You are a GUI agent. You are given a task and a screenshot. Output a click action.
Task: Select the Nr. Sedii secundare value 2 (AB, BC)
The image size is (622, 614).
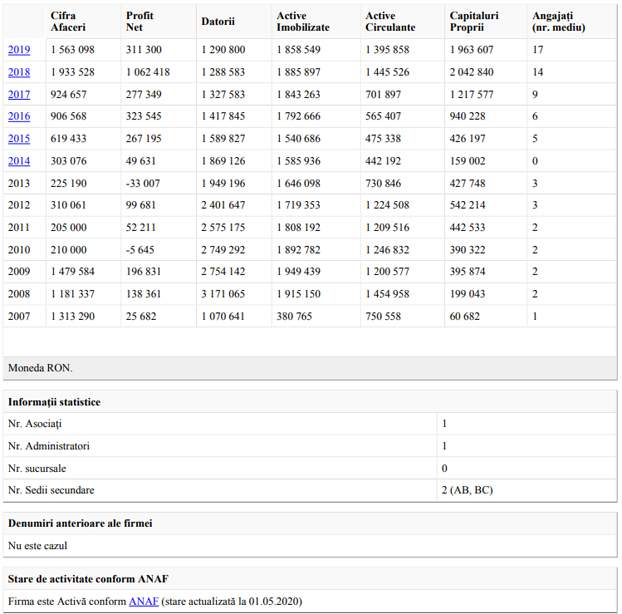click(x=467, y=490)
